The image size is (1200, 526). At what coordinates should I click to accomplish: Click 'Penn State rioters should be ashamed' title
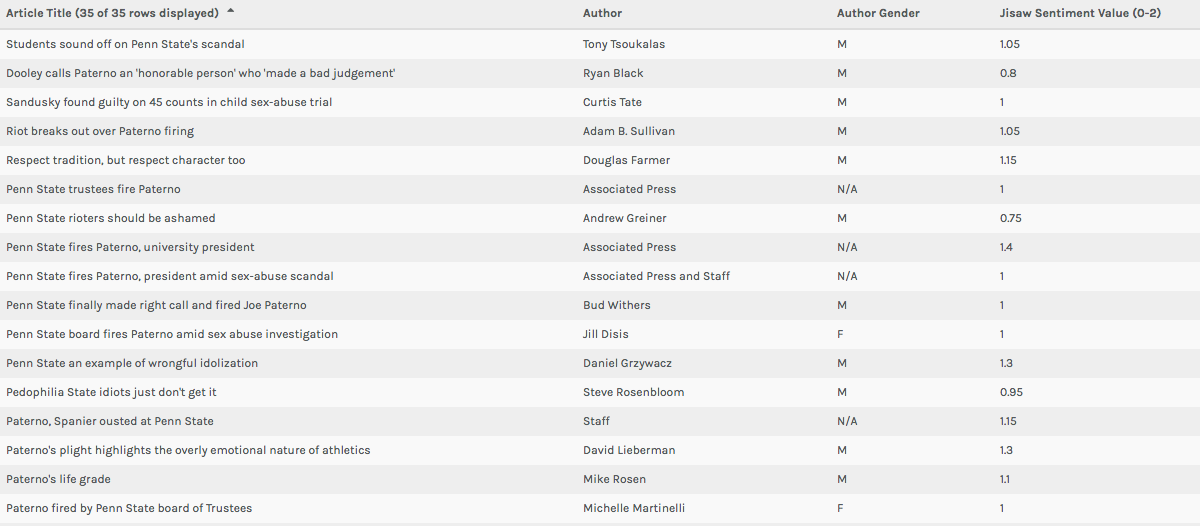111,218
